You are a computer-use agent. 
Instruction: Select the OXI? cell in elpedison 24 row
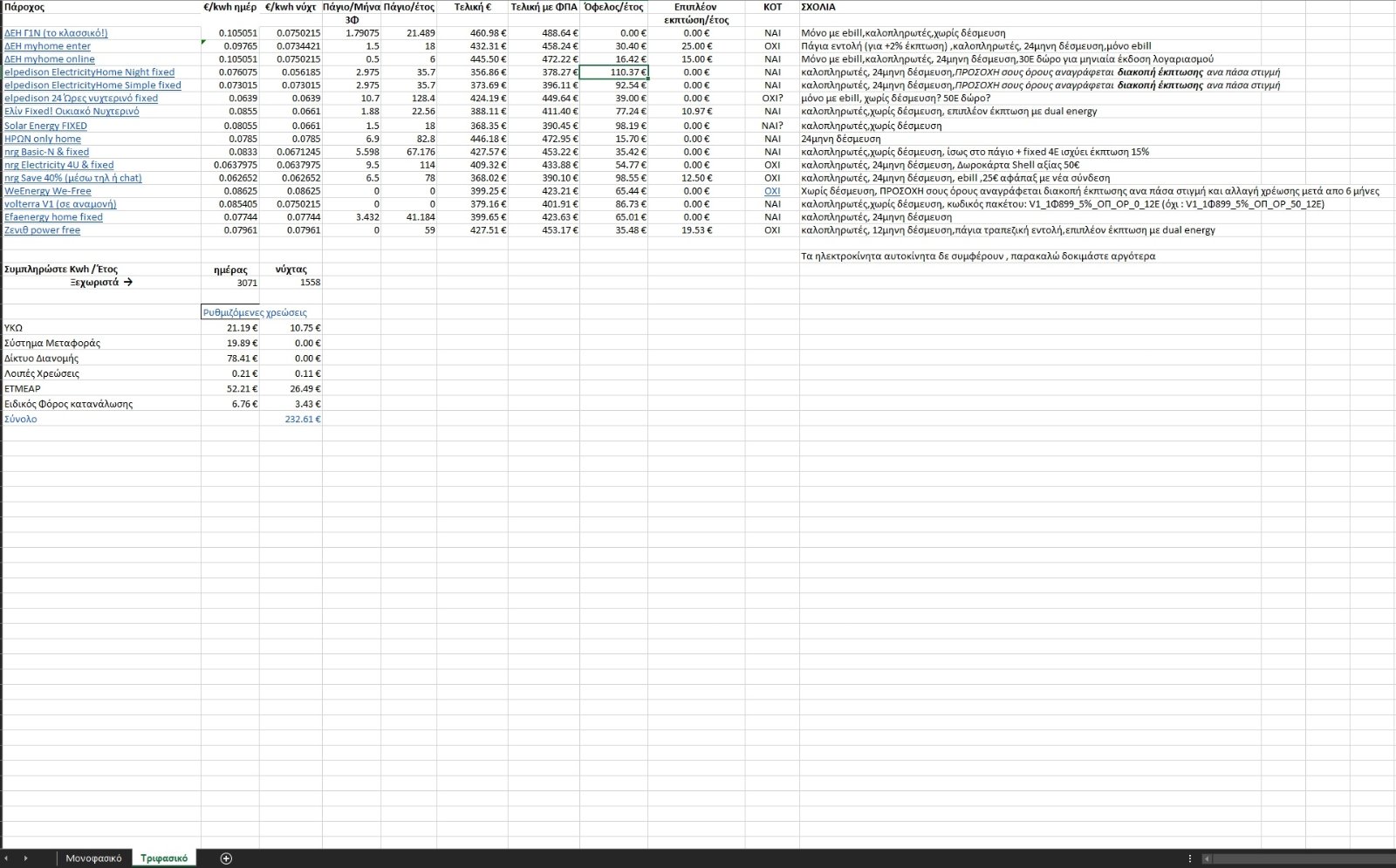click(x=772, y=99)
